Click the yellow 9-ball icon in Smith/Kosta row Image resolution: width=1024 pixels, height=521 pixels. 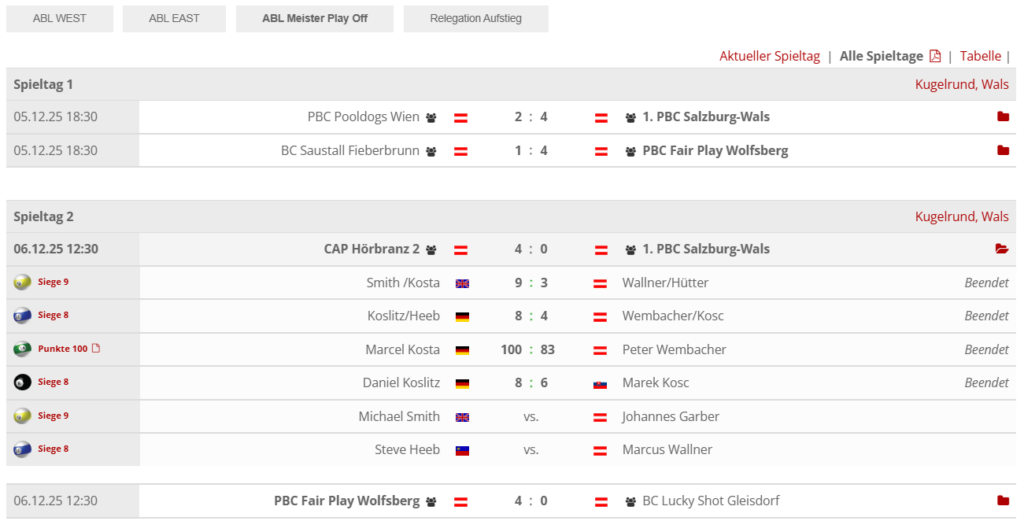point(22,282)
